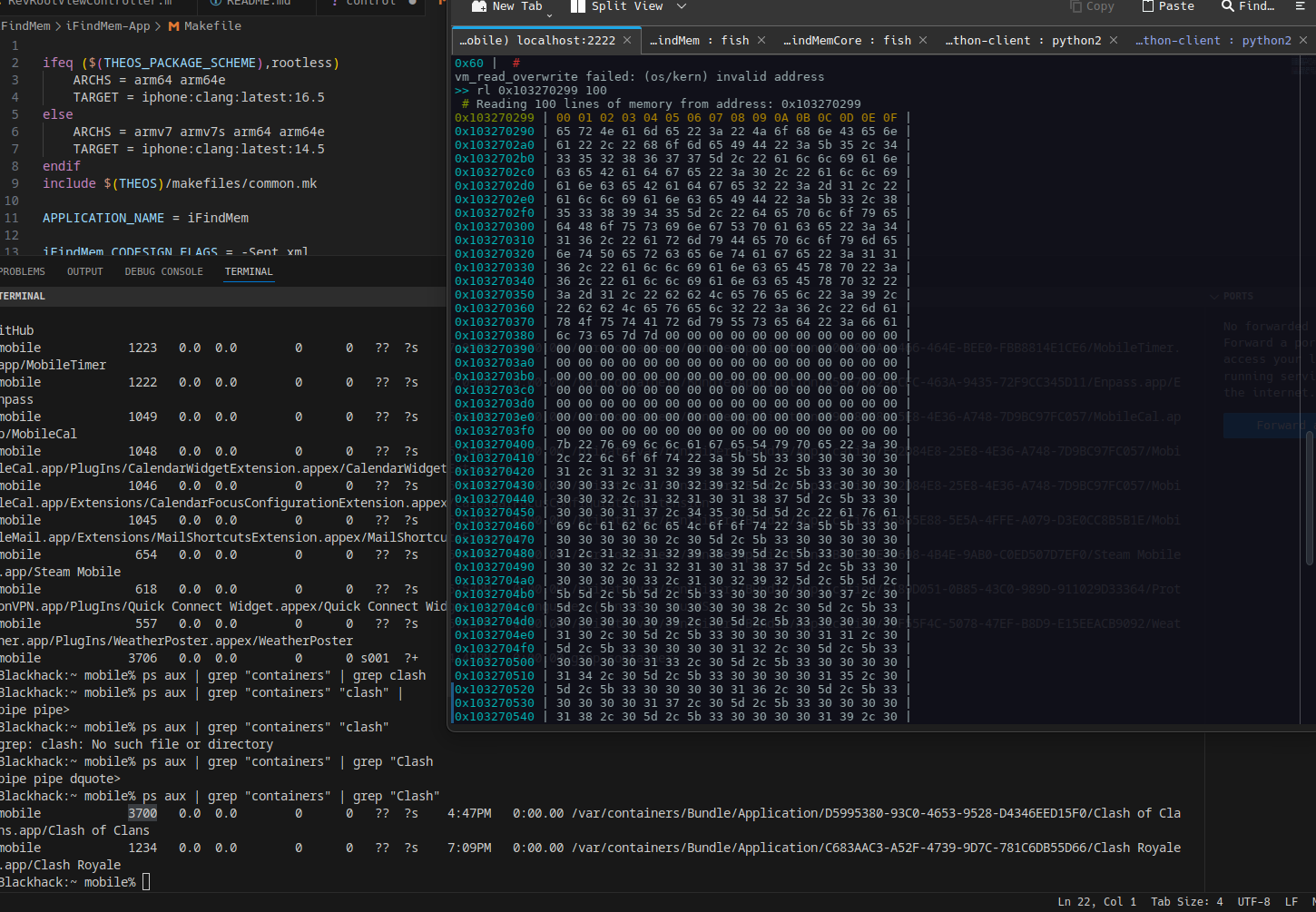Viewport: 1316px width, 912px height.
Task: Click the UTF-8 encoding in status bar
Action: tap(1253, 901)
